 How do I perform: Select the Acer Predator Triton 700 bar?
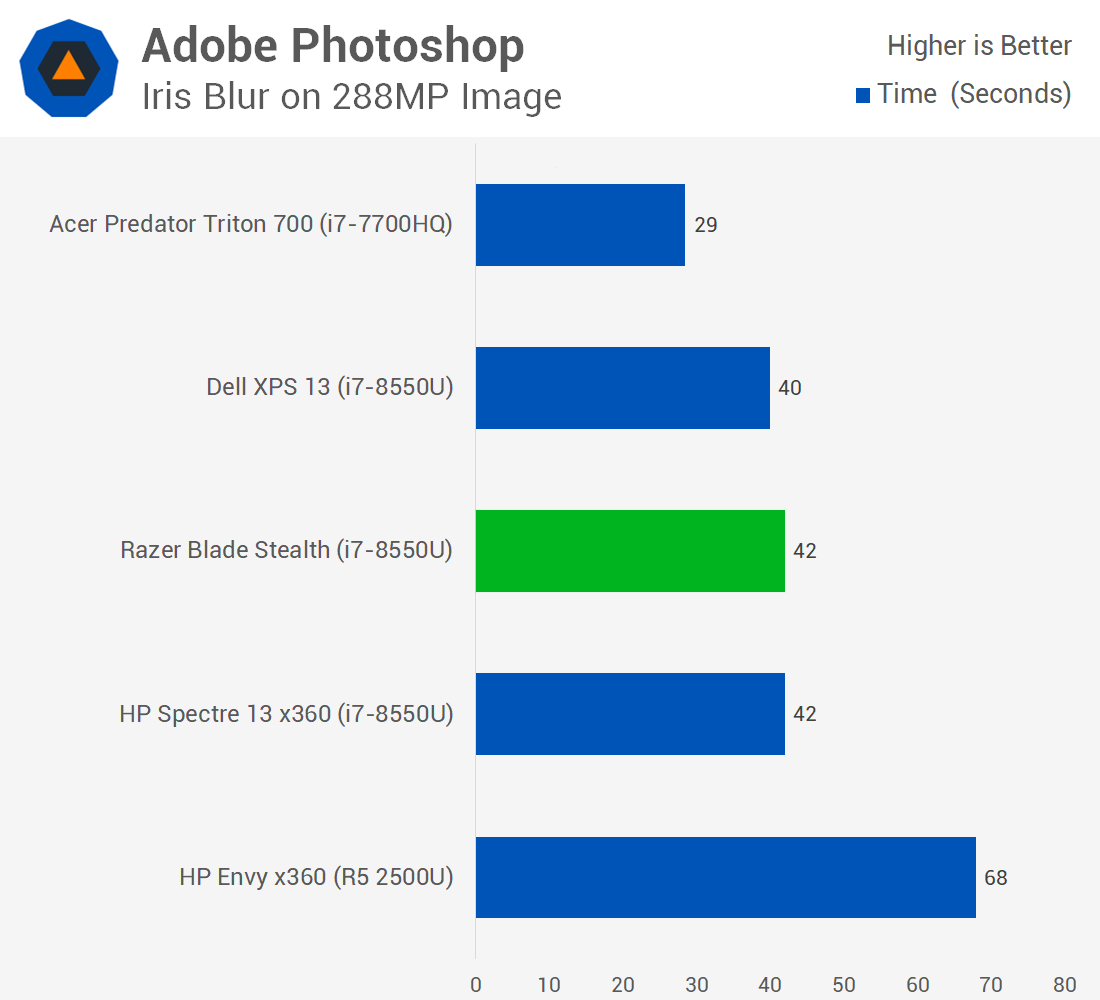tap(580, 225)
